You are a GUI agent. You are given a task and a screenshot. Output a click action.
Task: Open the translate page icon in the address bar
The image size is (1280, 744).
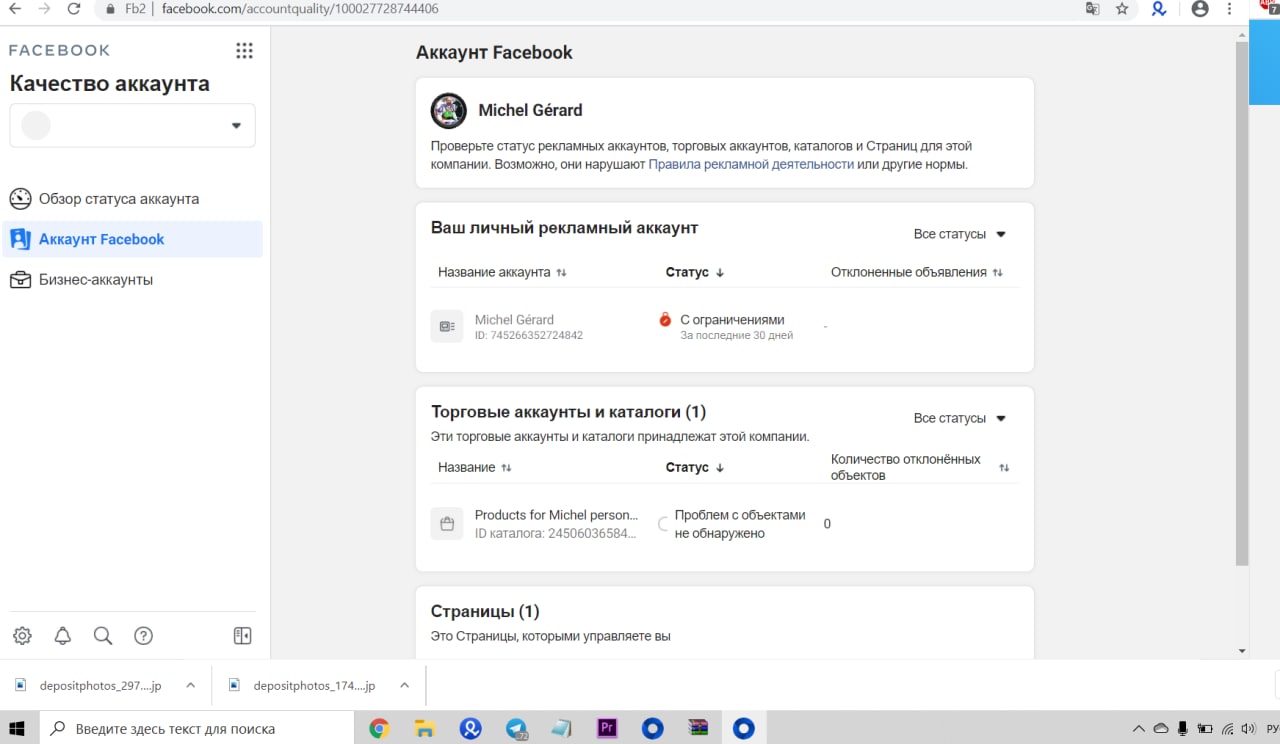[1093, 9]
